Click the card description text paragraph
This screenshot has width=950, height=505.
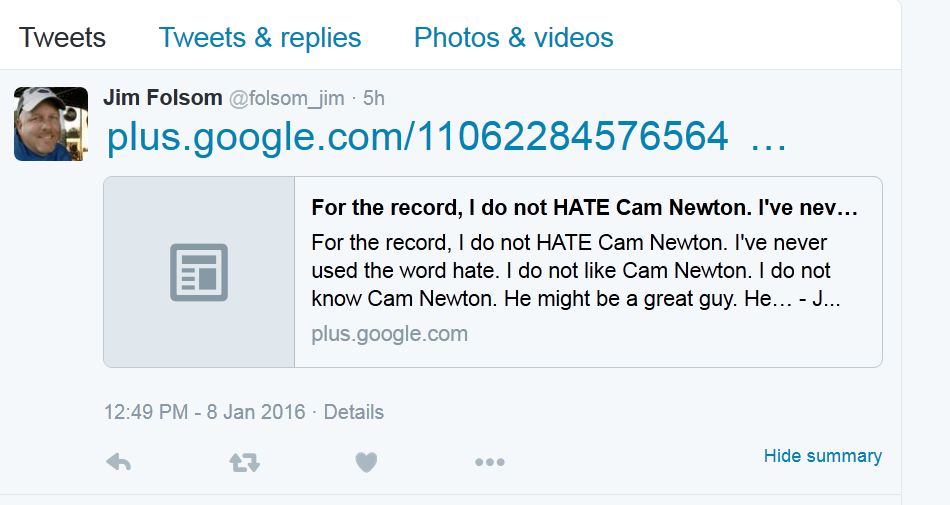tap(576, 271)
